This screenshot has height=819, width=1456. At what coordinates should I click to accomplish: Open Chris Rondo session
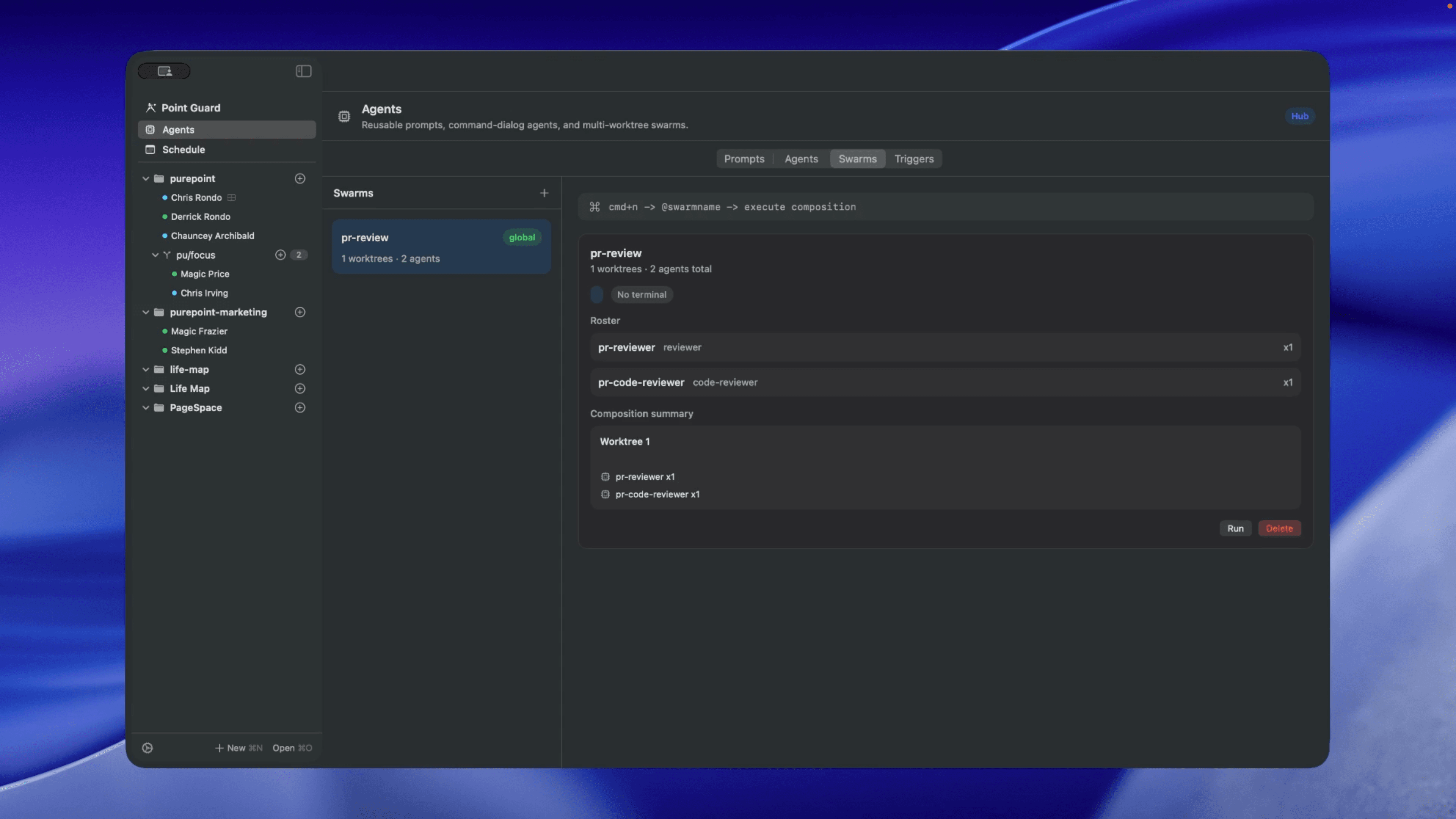point(196,197)
